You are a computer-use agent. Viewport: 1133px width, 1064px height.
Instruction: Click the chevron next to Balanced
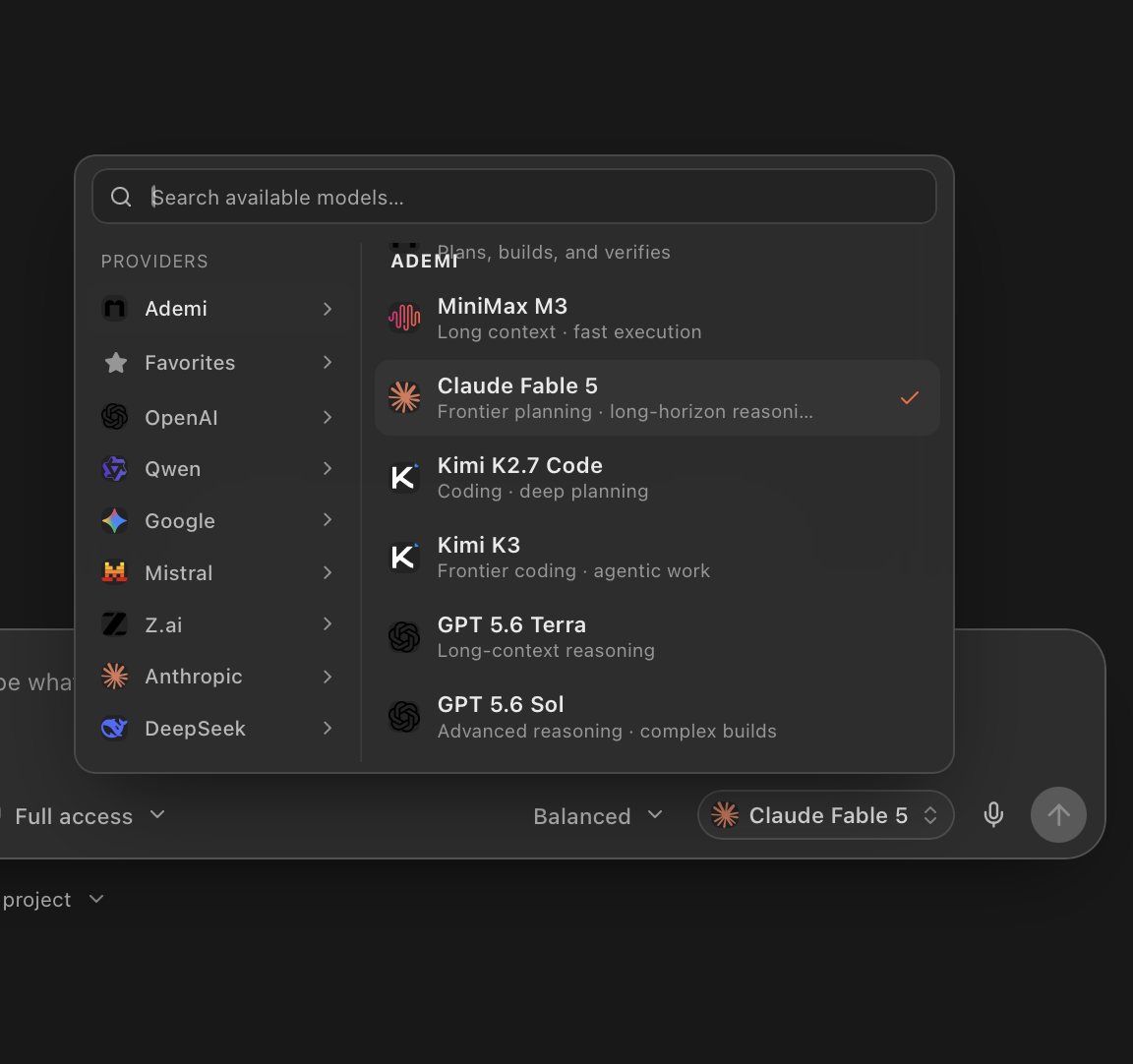coord(655,815)
